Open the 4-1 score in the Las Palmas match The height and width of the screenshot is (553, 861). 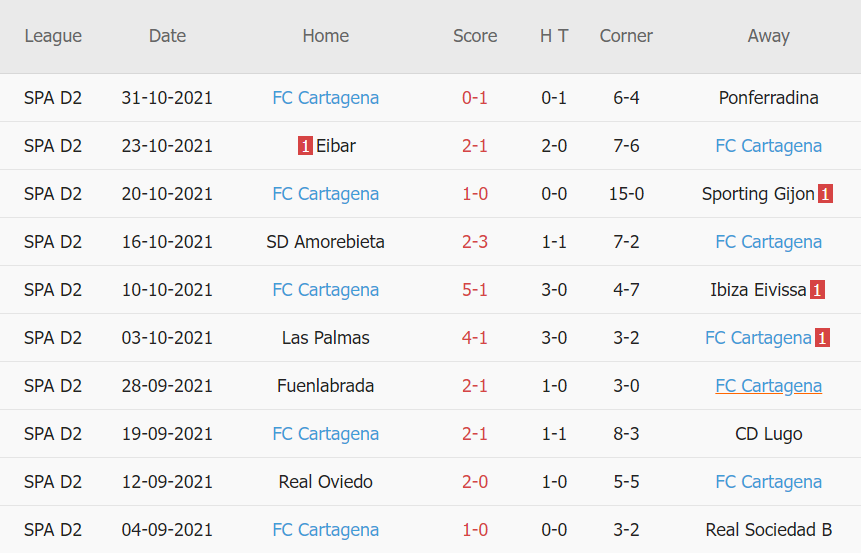tap(475, 338)
